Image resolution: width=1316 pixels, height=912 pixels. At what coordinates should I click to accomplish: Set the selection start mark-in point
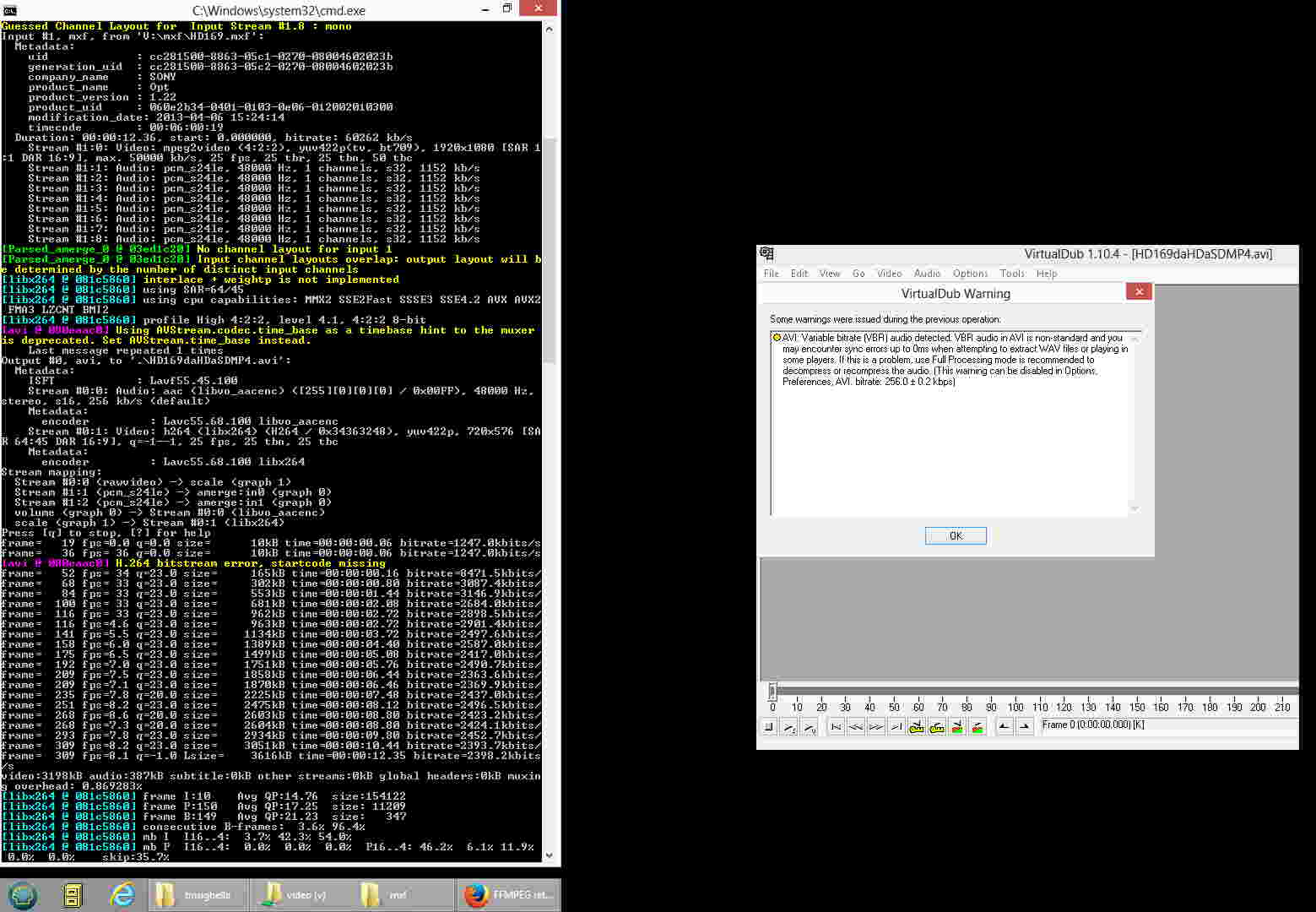tap(1005, 727)
